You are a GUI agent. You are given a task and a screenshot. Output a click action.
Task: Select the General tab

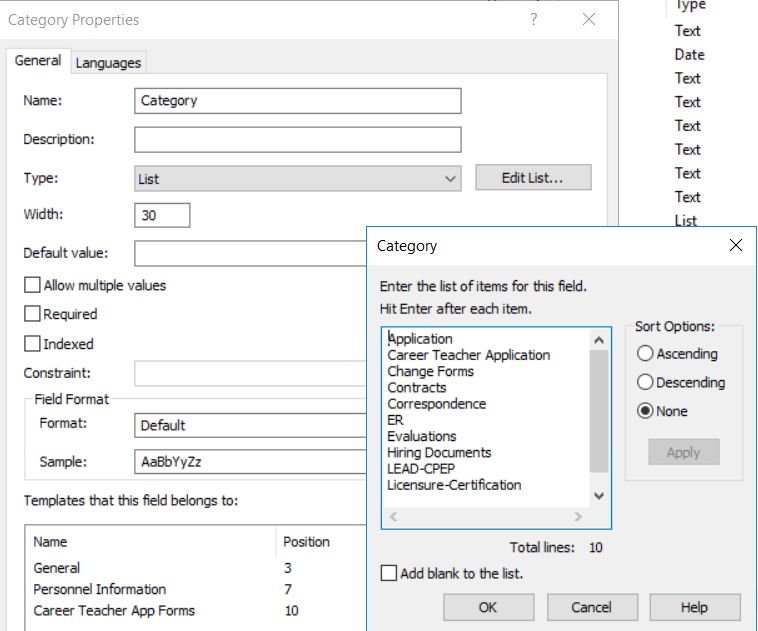click(38, 61)
